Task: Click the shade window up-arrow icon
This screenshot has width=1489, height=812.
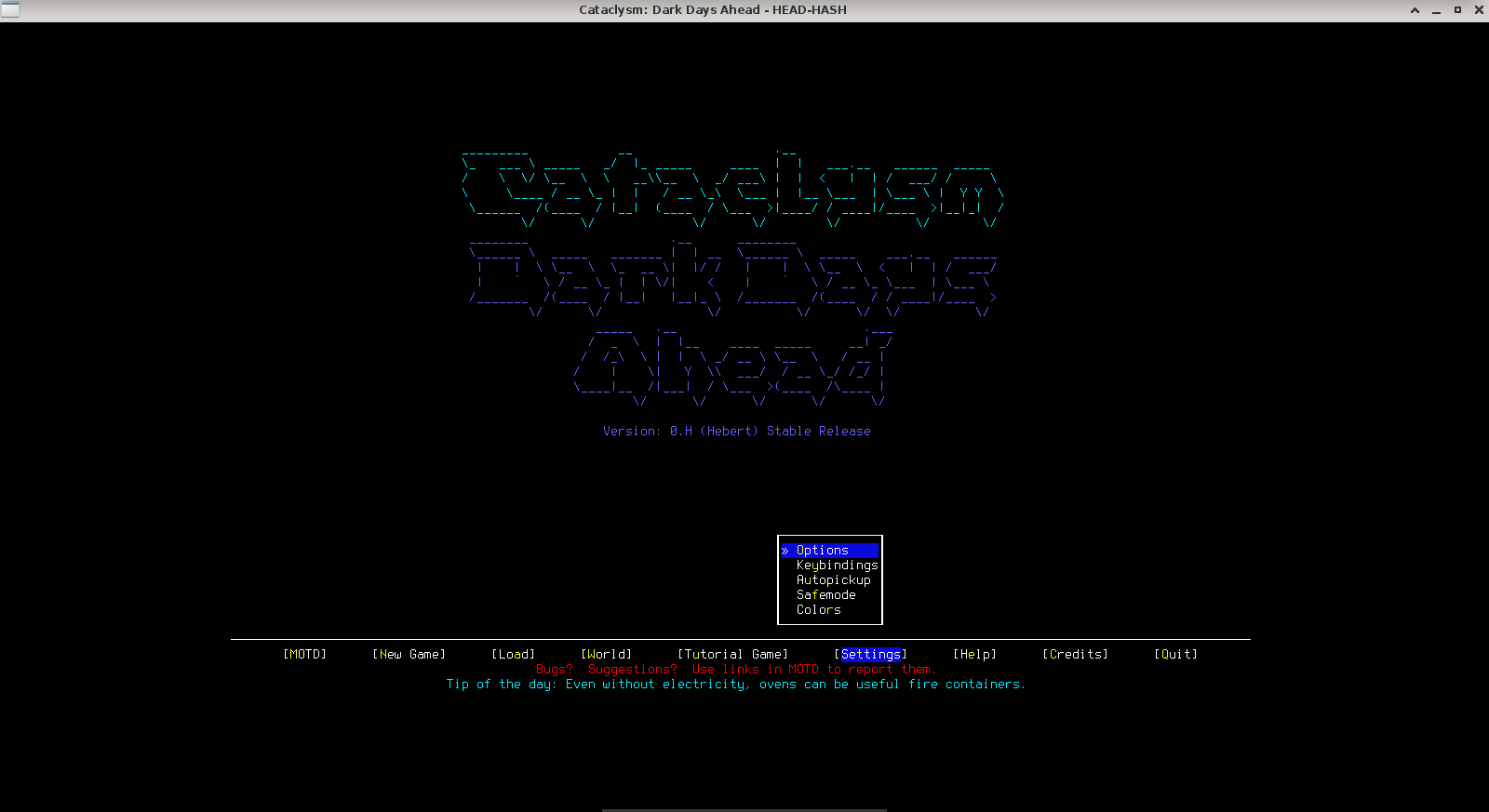Action: (1415, 10)
